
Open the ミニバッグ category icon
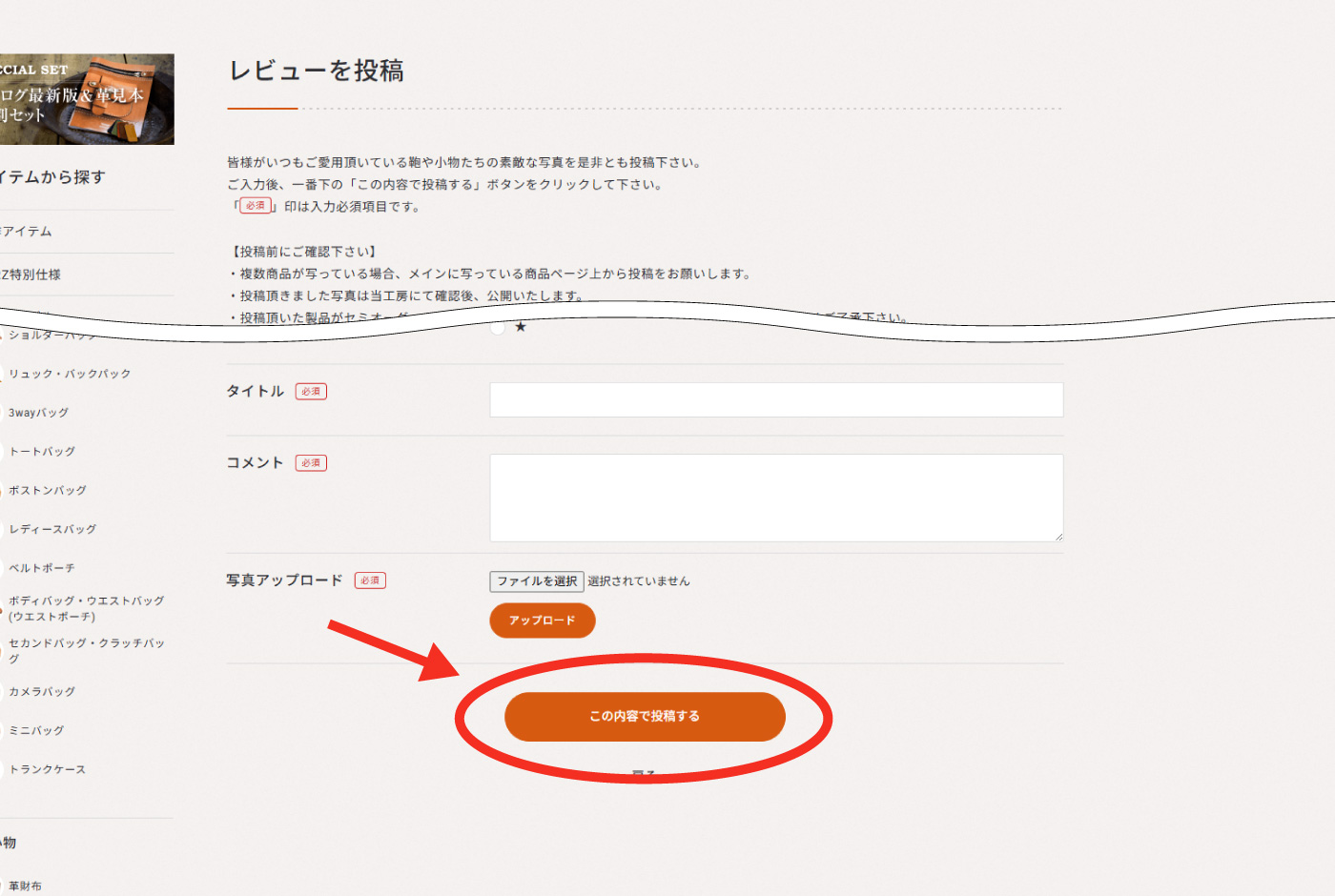(3, 730)
